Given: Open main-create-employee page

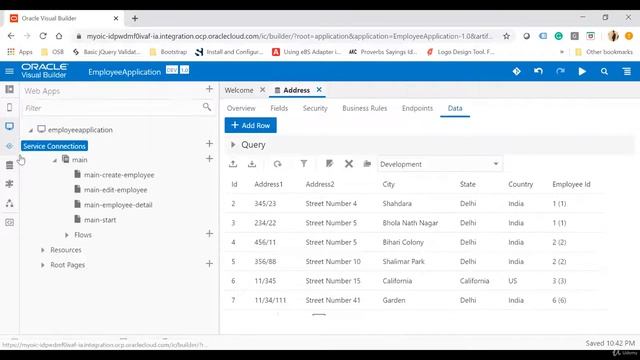Looking at the screenshot, I should coord(119,175).
